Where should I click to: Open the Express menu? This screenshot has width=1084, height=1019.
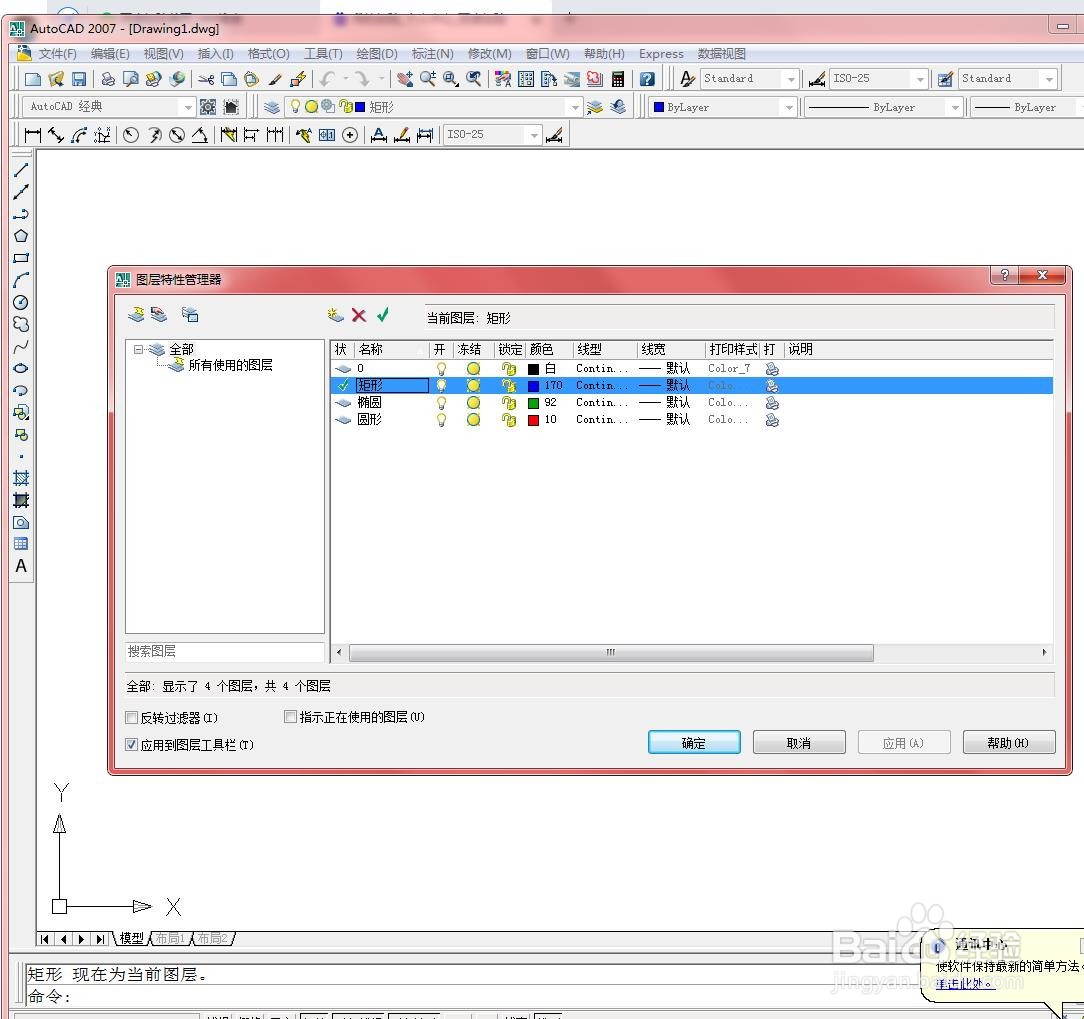click(x=661, y=54)
